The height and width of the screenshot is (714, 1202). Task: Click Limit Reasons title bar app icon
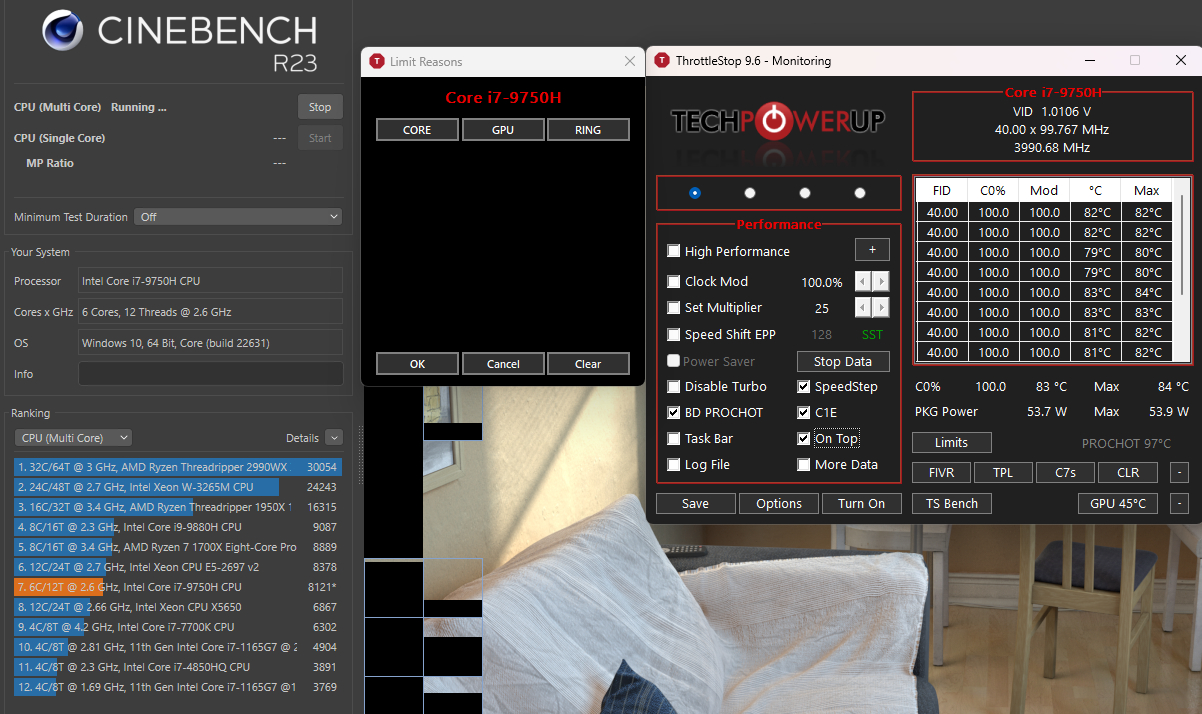coord(377,61)
